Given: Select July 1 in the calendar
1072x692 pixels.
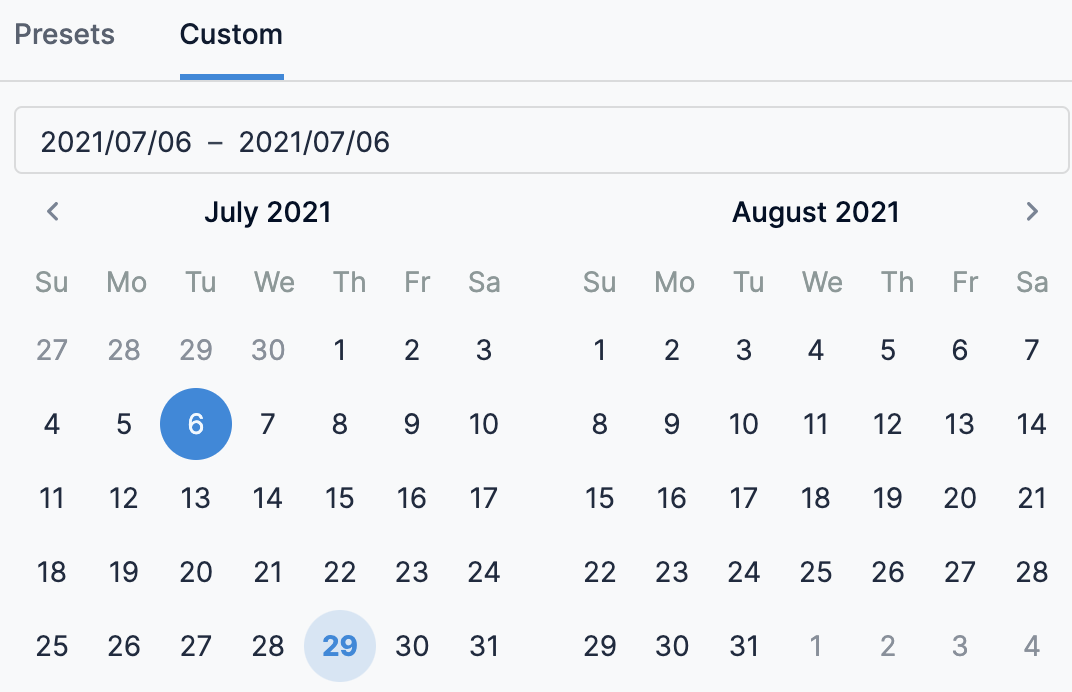Looking at the screenshot, I should click(x=340, y=350).
